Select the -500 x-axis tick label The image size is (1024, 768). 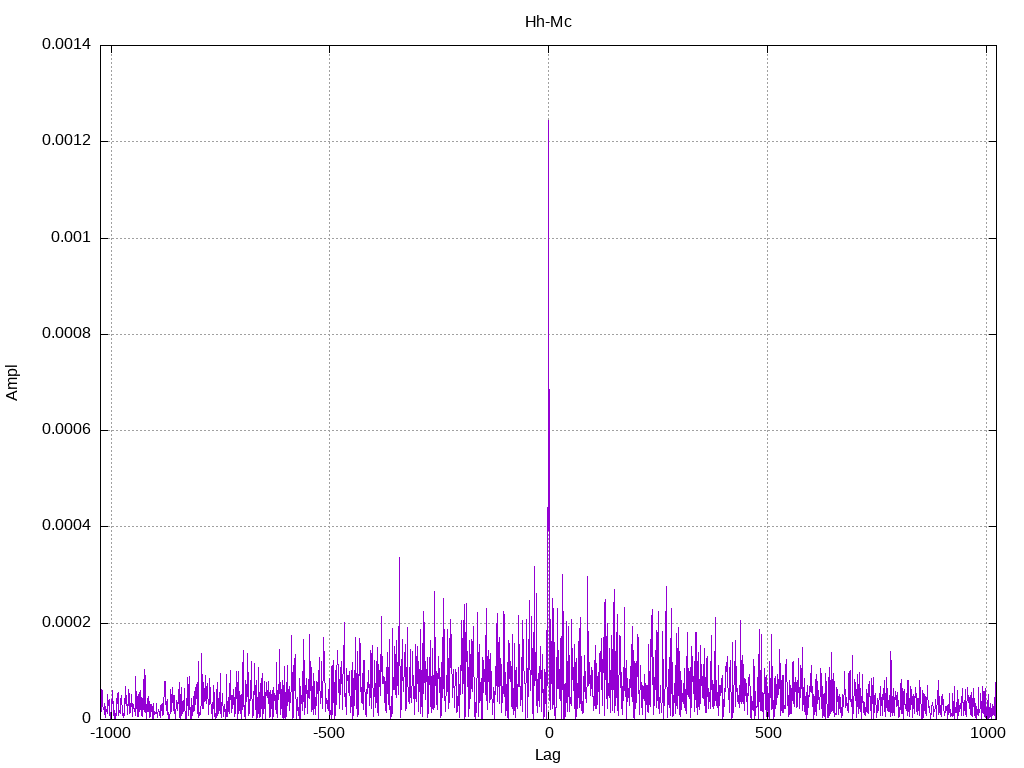[x=329, y=734]
